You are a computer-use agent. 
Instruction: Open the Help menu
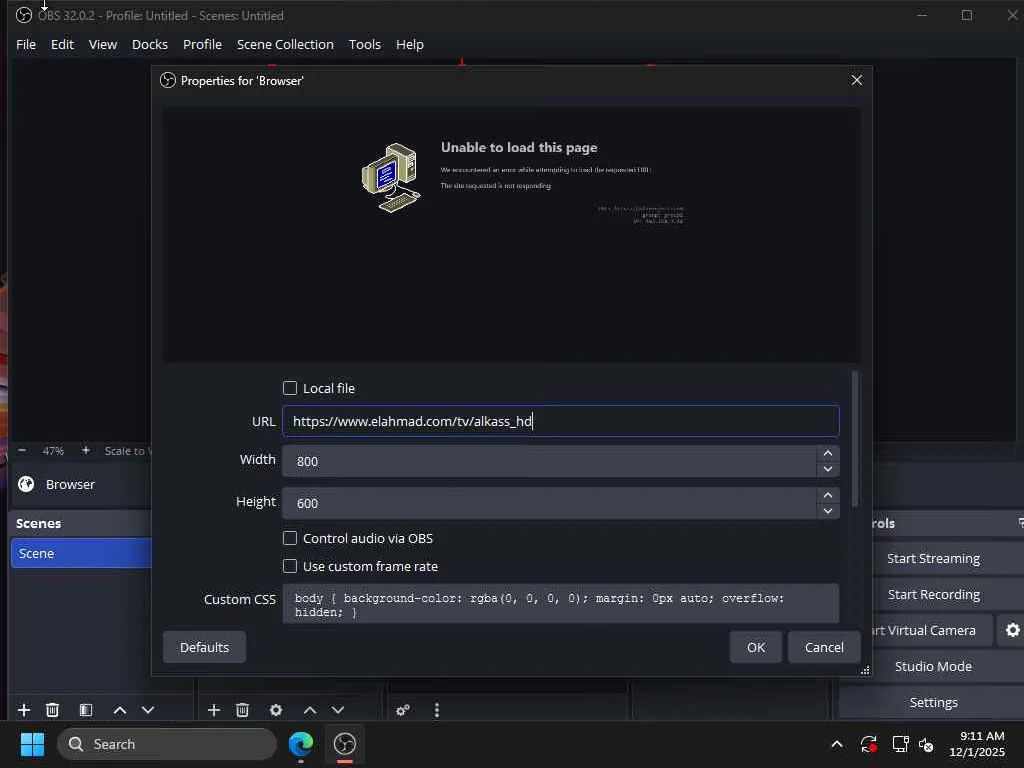pos(409,44)
